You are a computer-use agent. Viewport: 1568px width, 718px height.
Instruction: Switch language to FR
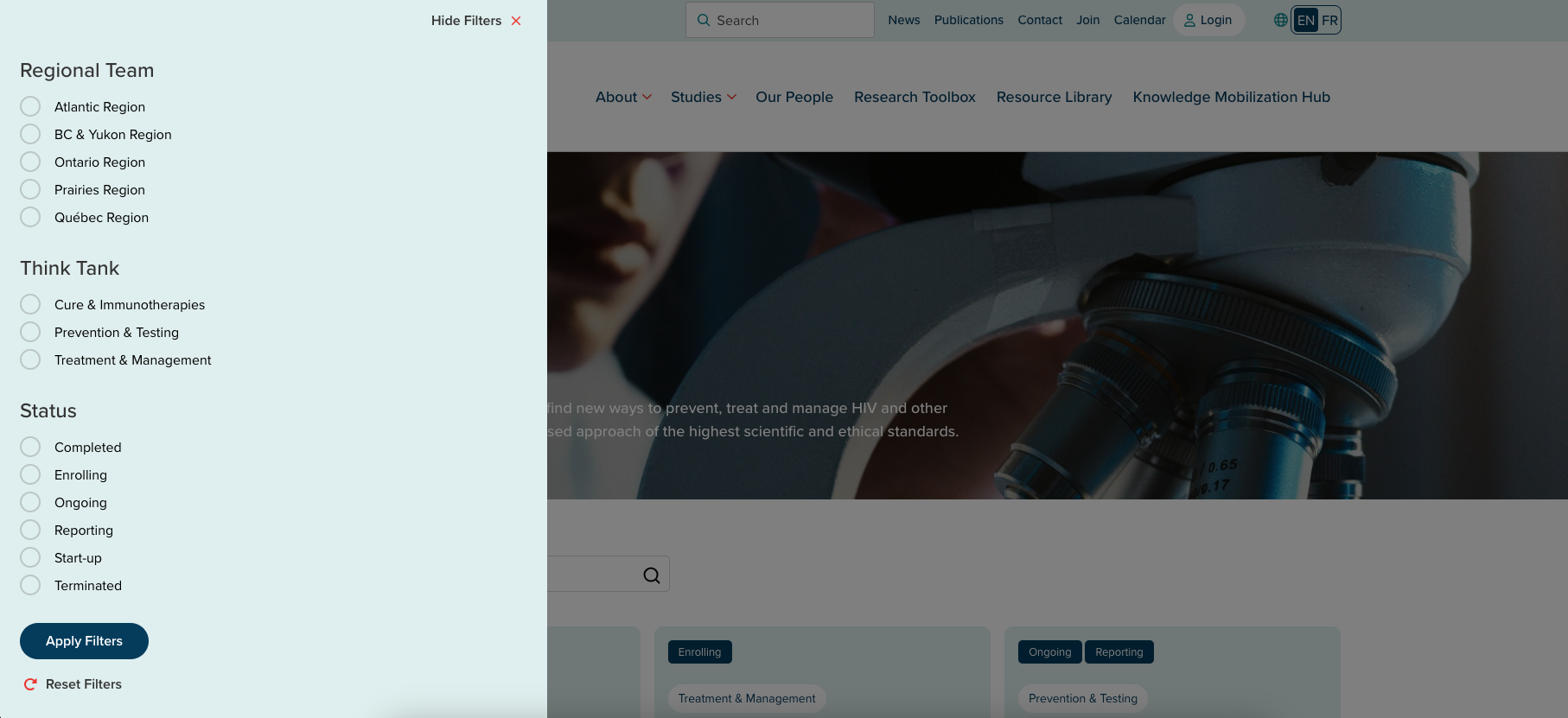point(1329,20)
